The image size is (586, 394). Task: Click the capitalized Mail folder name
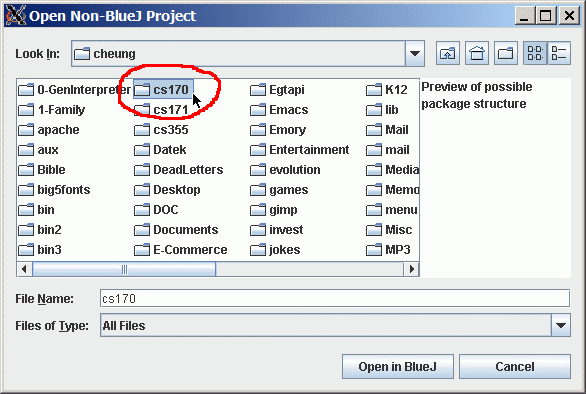[397, 130]
